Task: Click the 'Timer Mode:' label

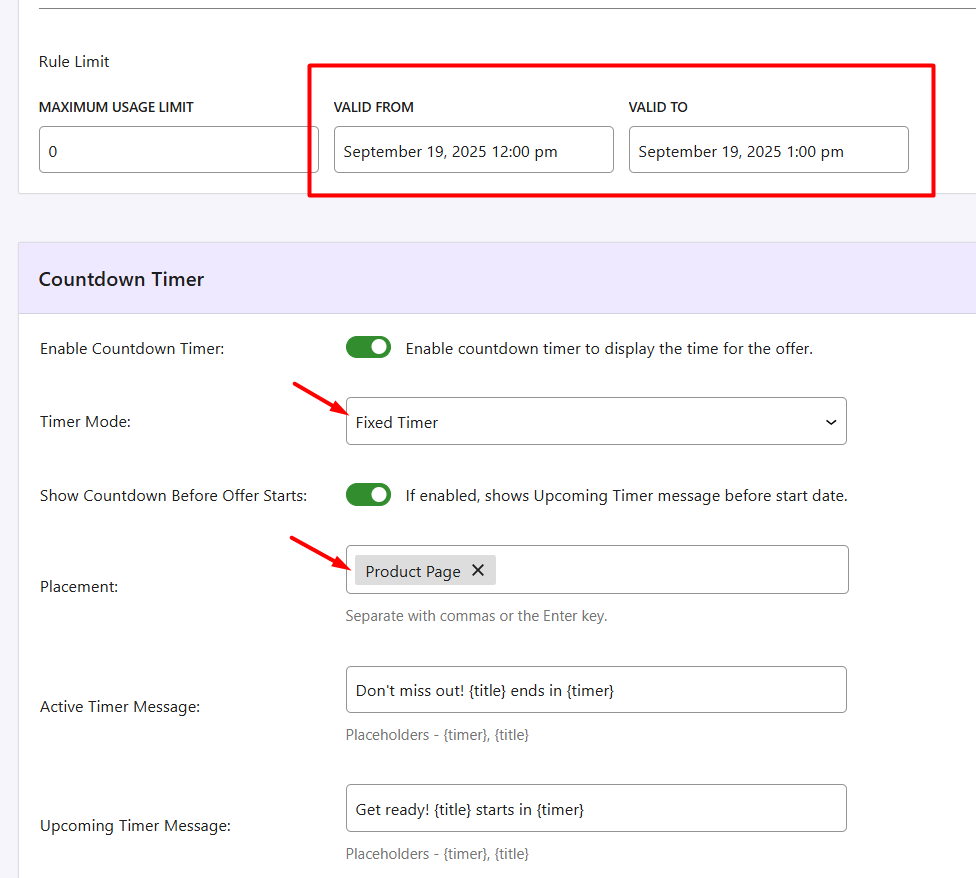Action: click(x=85, y=422)
